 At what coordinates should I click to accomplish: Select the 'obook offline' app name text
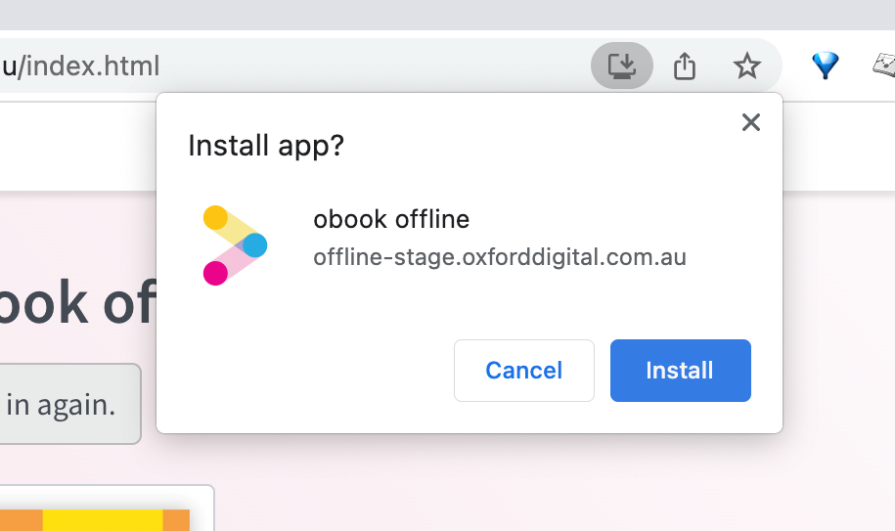(391, 219)
